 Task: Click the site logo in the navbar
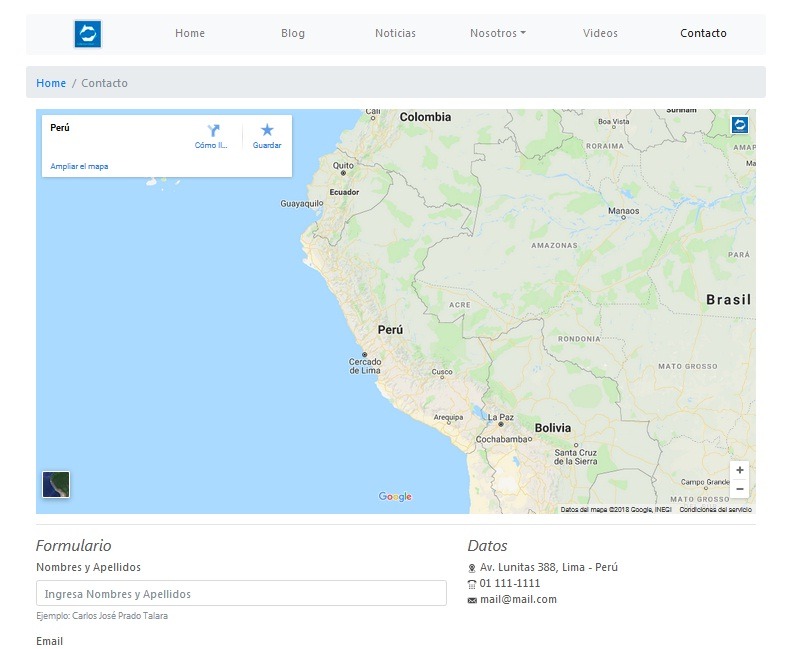[87, 34]
